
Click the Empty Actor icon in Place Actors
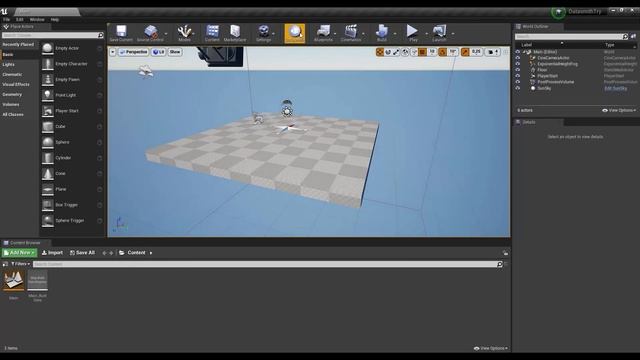click(x=48, y=48)
